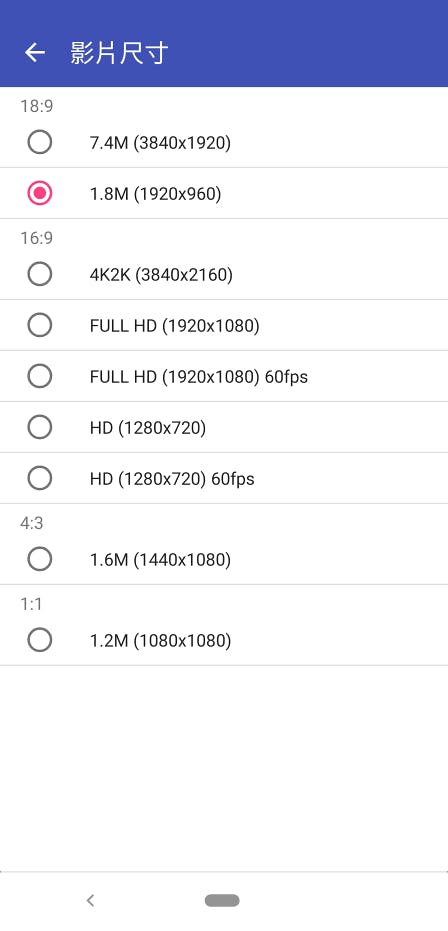Image resolution: width=448 pixels, height=931 pixels.
Task: Tap the home pill at bottom
Action: [x=222, y=900]
